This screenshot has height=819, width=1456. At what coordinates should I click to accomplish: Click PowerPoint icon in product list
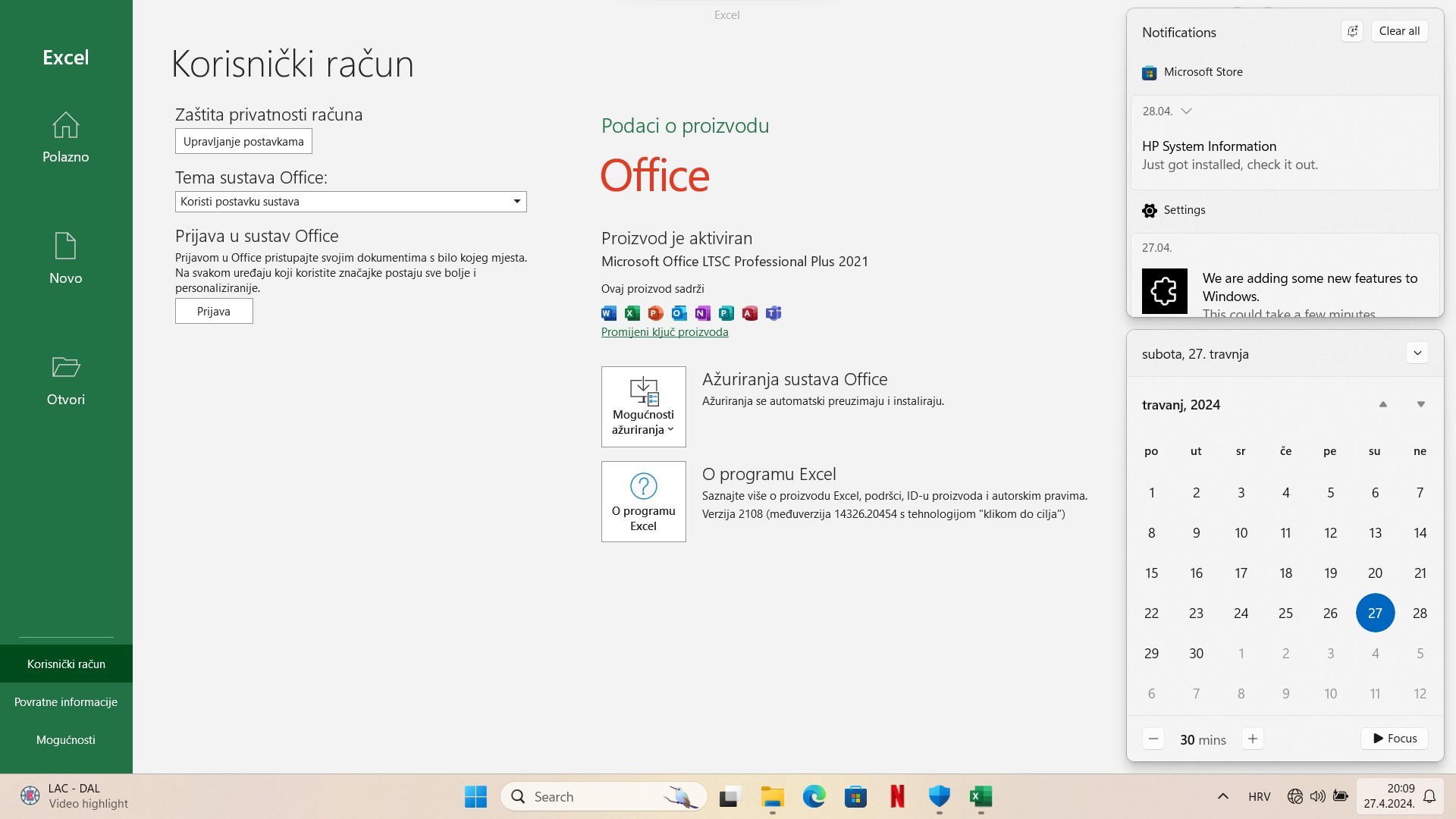pyautogui.click(x=656, y=312)
